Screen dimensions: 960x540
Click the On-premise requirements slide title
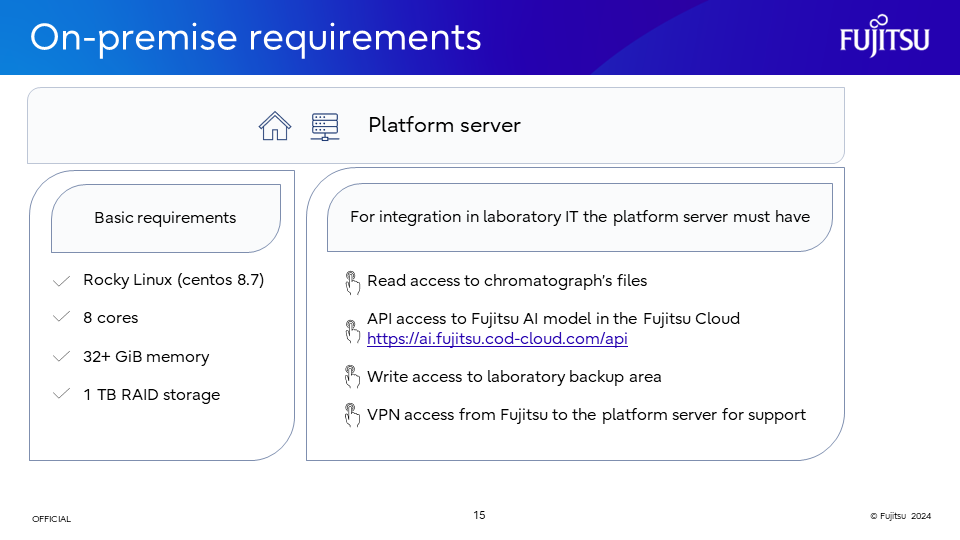(256, 37)
